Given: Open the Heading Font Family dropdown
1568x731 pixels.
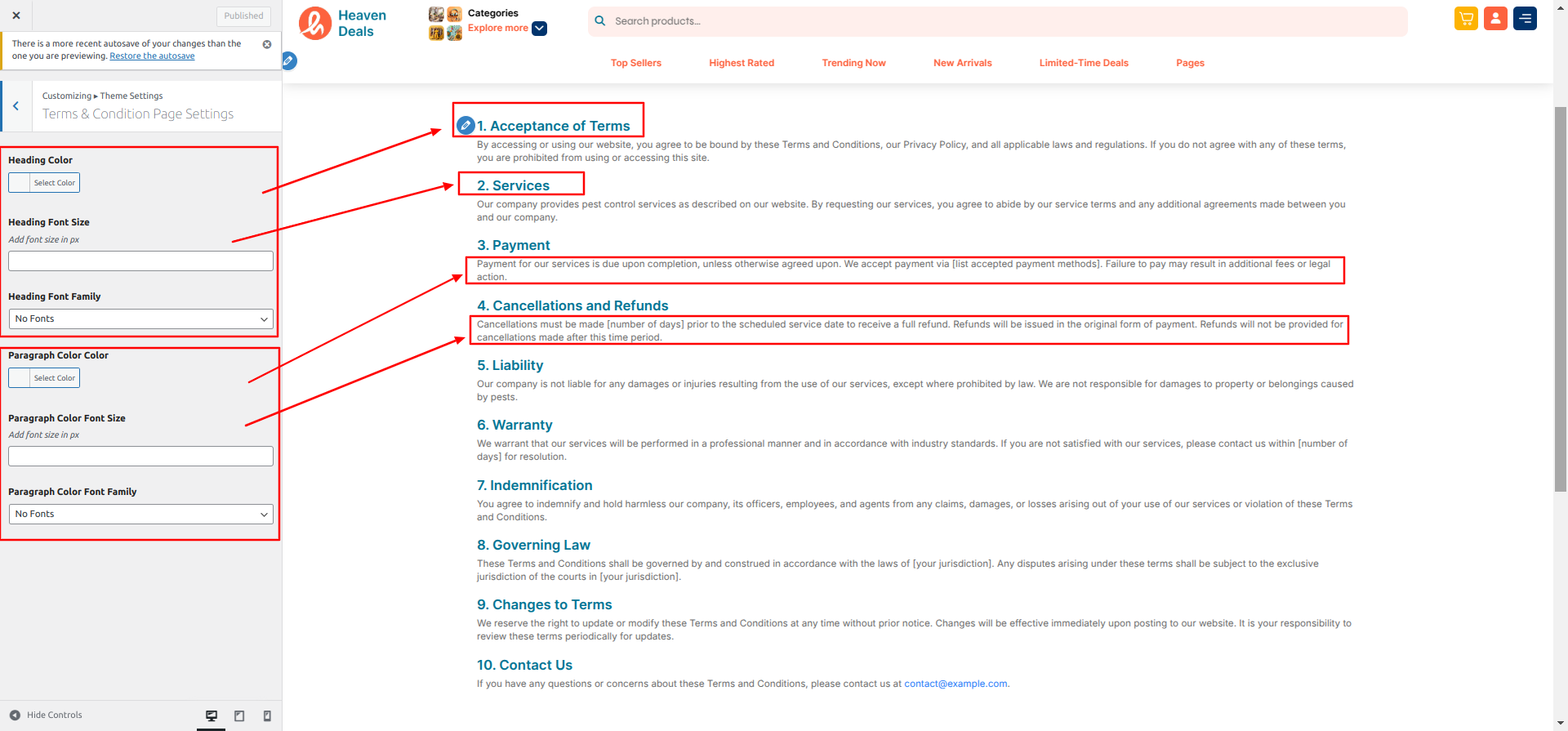Looking at the screenshot, I should [x=140, y=319].
